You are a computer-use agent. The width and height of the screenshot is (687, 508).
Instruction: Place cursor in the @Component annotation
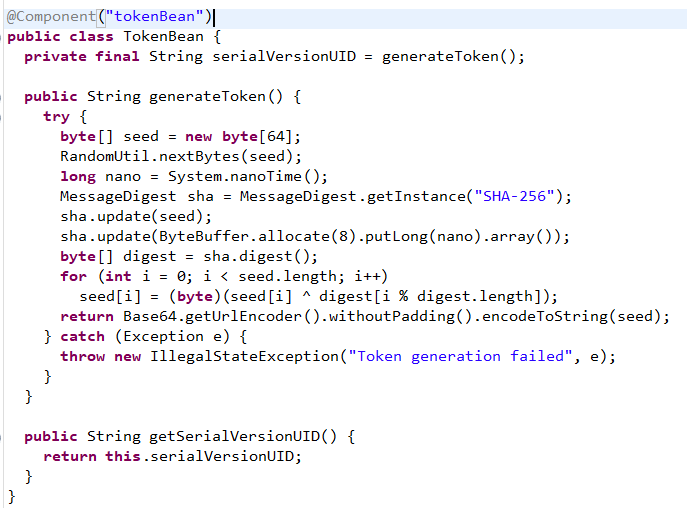click(51, 17)
